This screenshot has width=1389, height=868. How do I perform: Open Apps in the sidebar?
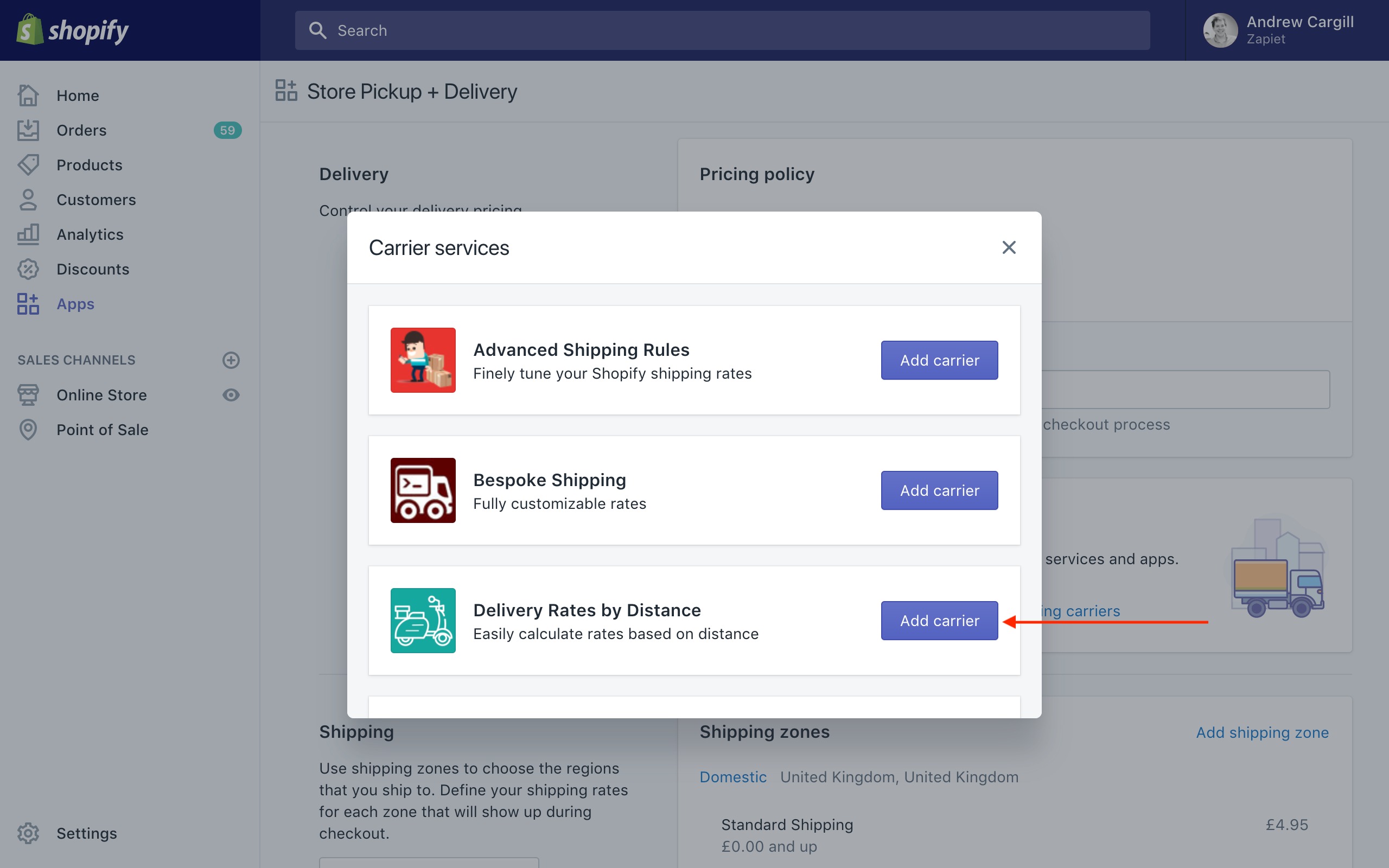coord(75,304)
